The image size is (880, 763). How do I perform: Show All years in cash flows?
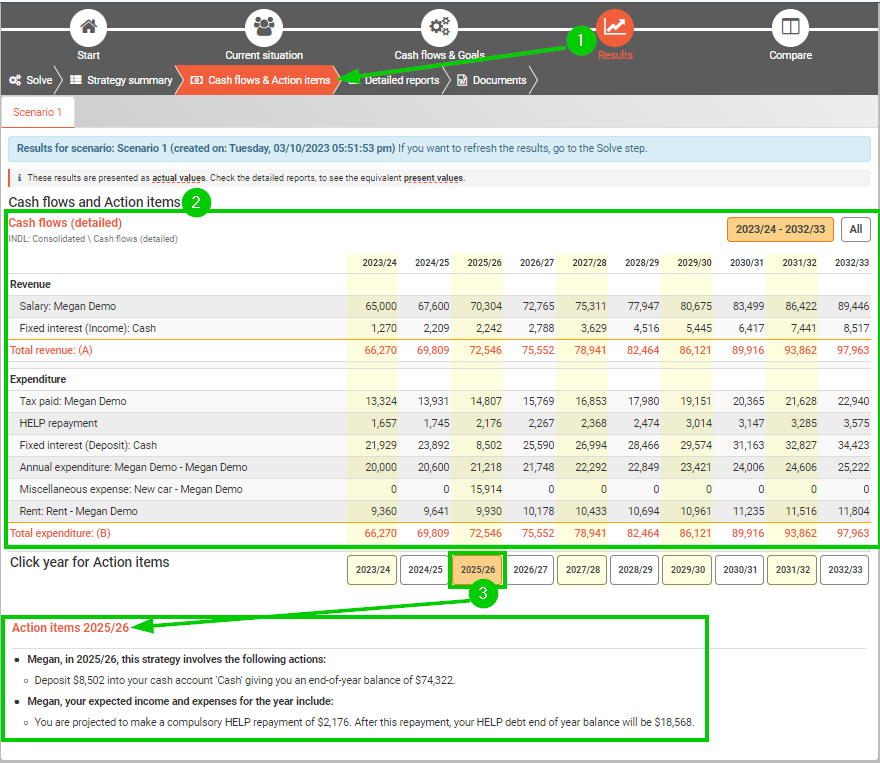[855, 229]
